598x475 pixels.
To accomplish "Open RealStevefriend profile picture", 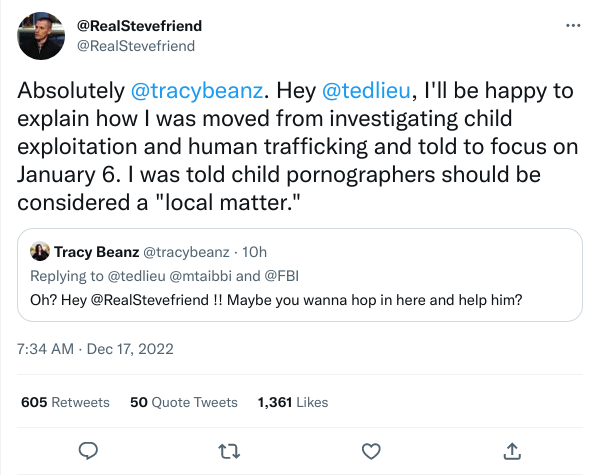I will click(x=41, y=36).
